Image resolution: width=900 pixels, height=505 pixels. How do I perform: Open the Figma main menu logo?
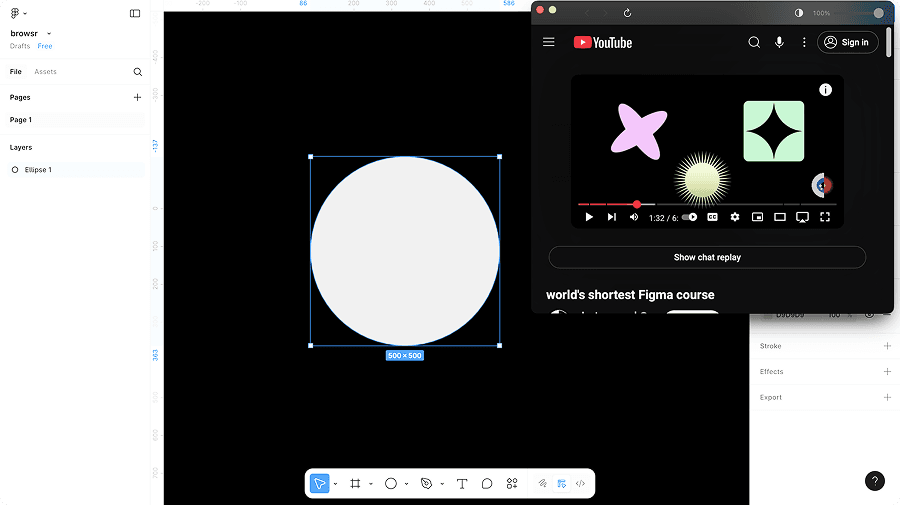15,13
